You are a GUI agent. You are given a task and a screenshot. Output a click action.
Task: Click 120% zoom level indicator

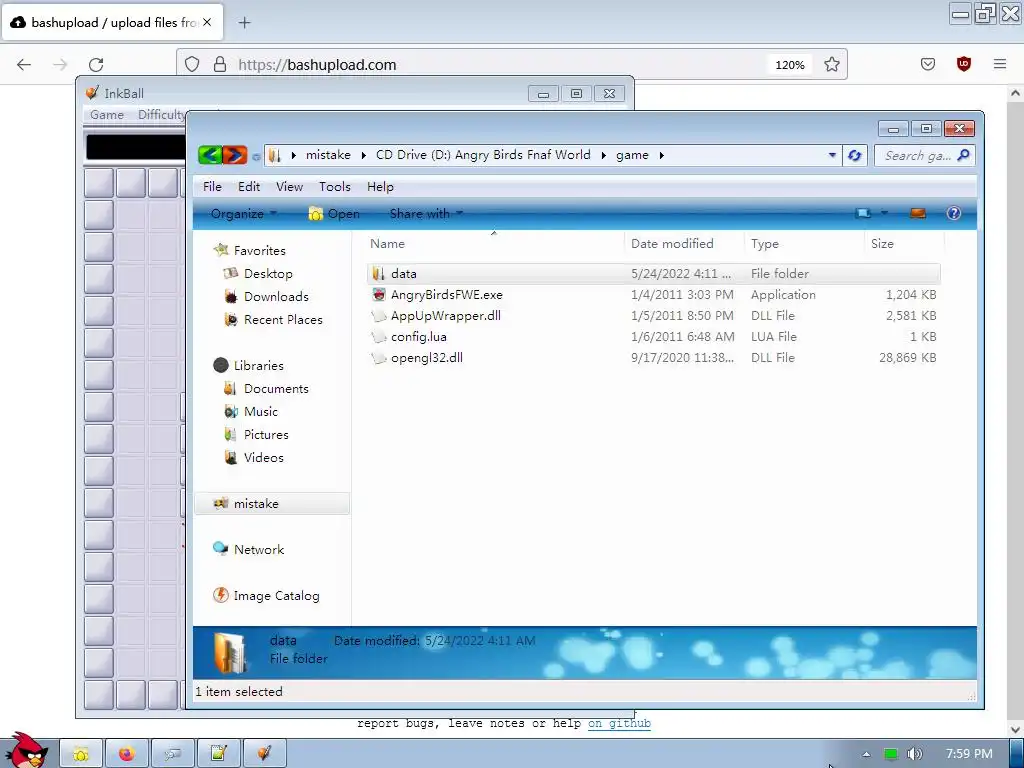pyautogui.click(x=790, y=65)
